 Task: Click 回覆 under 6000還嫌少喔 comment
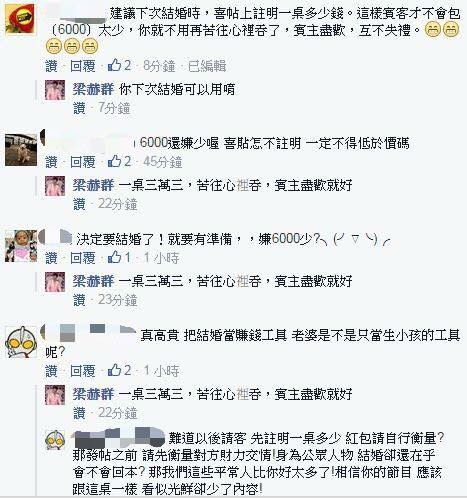coord(83,162)
